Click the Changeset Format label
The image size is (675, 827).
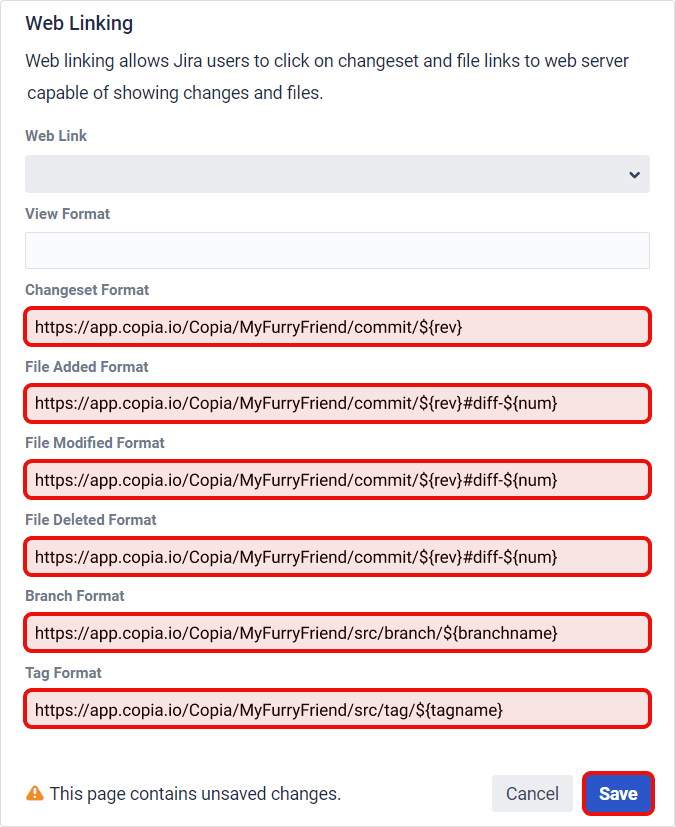click(x=87, y=290)
